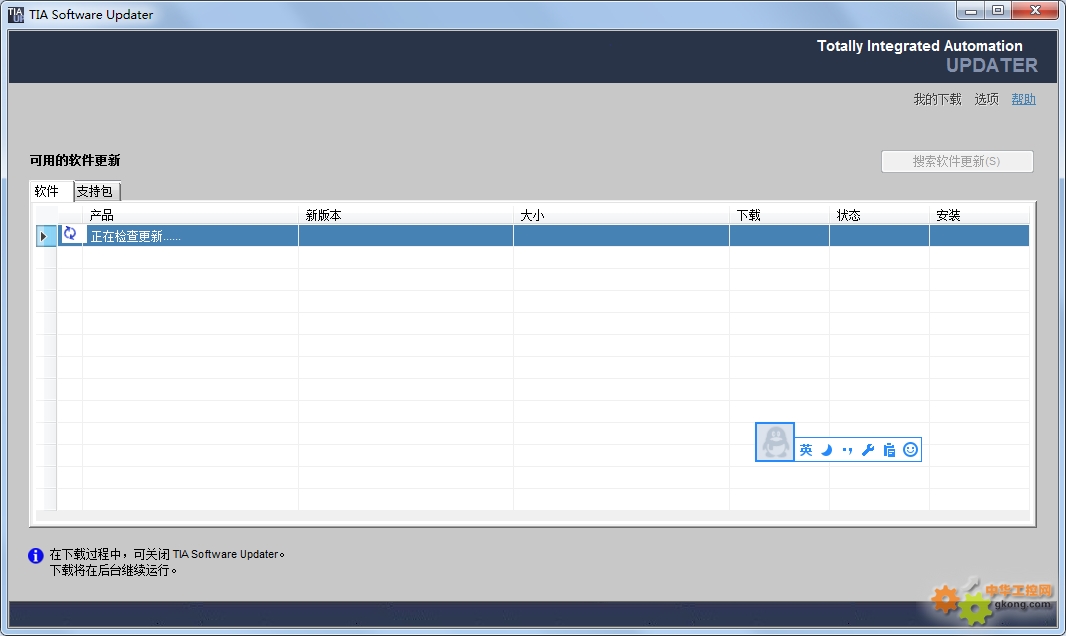This screenshot has width=1066, height=636.
Task: Click the QQ penguin avatar on the input bar
Action: 775,442
